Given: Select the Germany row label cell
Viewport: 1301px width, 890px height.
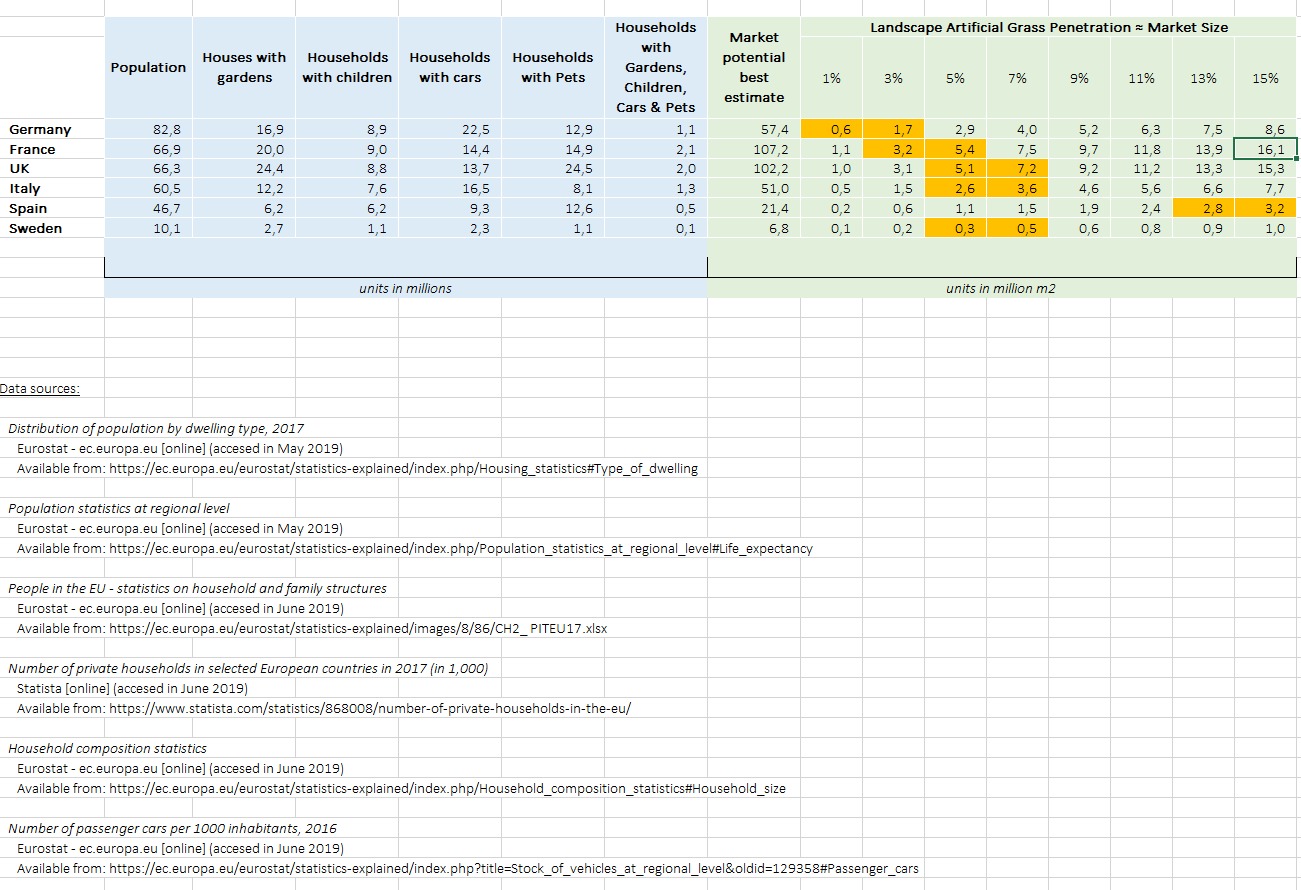Looking at the screenshot, I should click(x=52, y=129).
